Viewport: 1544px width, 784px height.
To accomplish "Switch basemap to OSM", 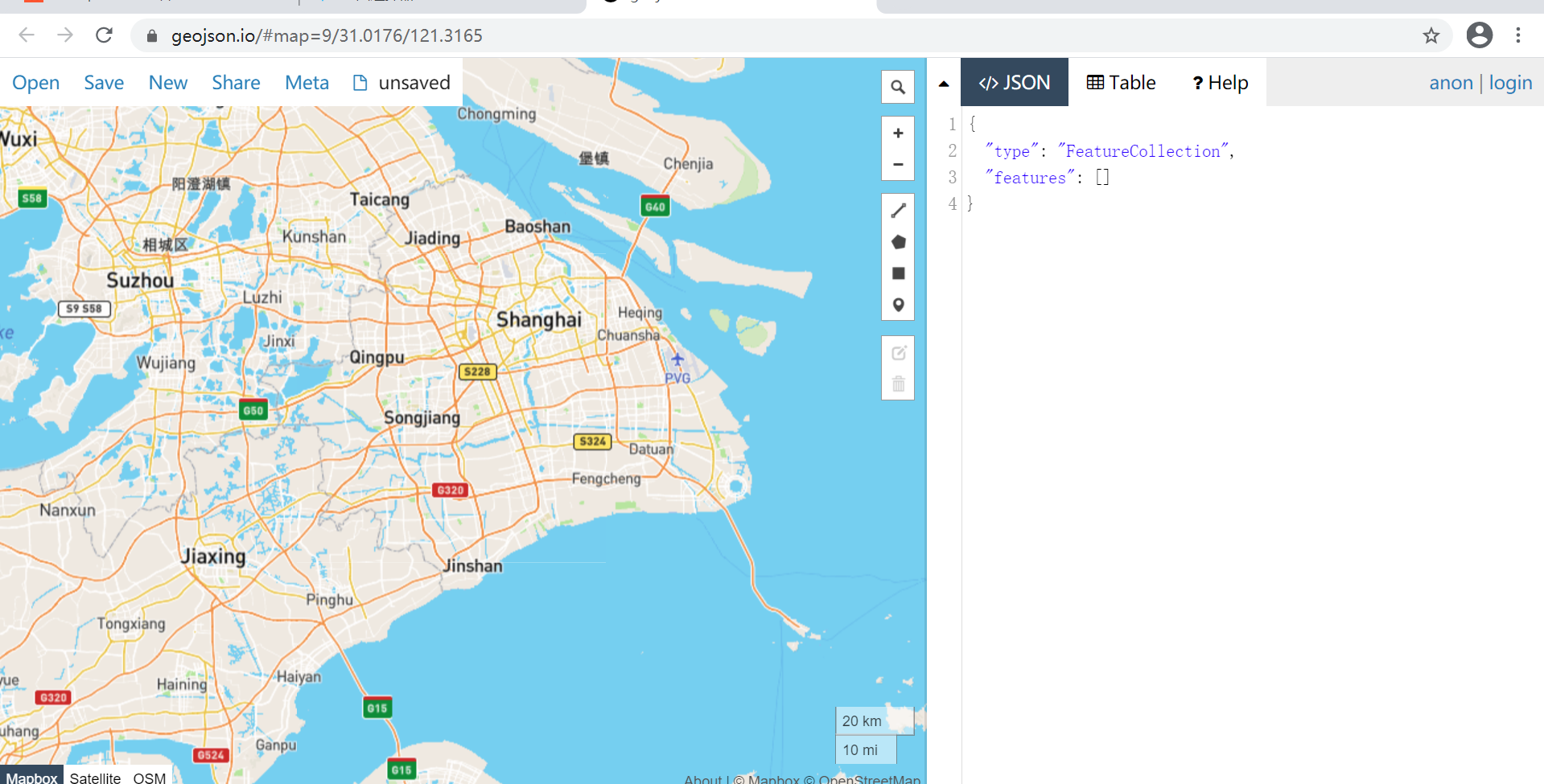I will (150, 777).
